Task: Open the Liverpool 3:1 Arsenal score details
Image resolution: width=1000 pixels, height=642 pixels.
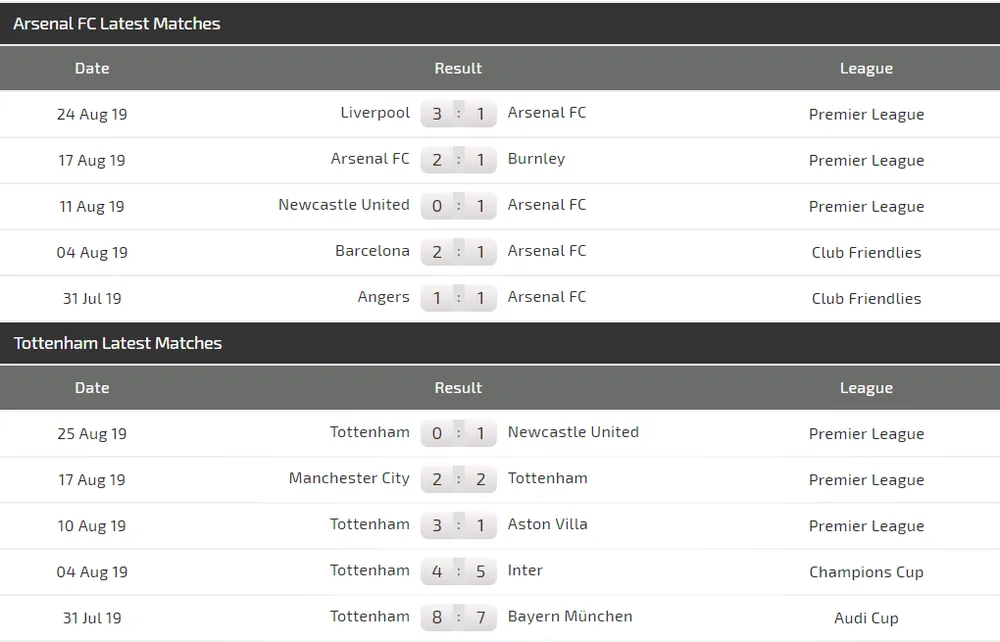Action: (458, 113)
